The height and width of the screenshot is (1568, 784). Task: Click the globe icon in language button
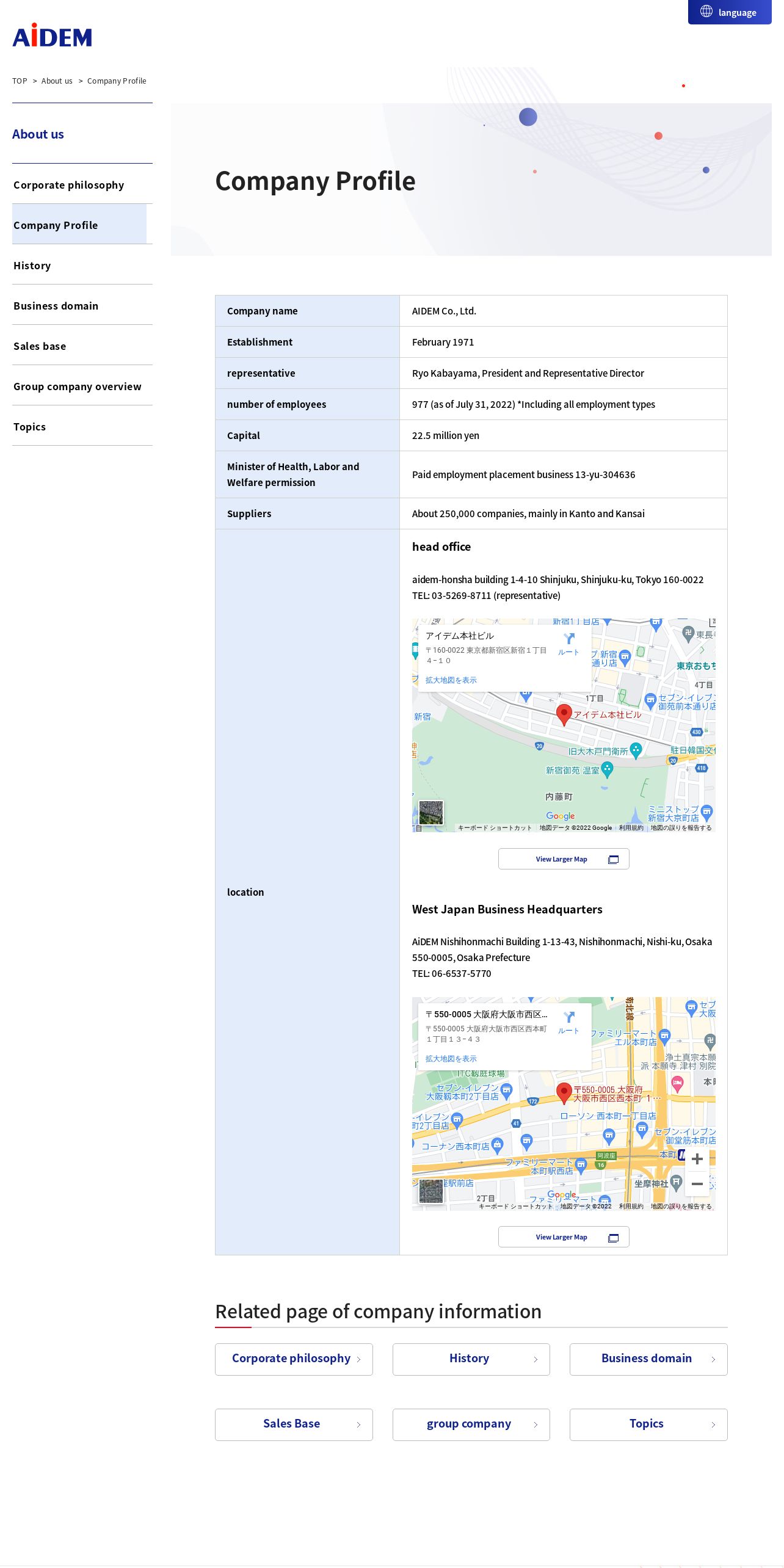706,12
